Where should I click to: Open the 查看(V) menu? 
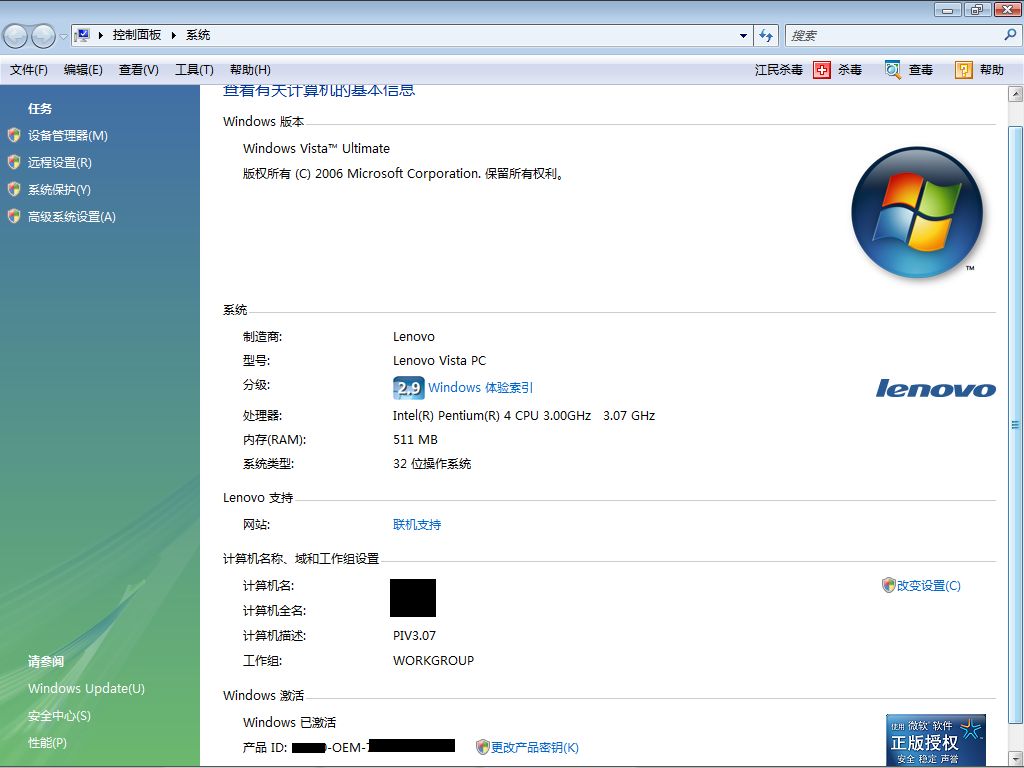pos(138,70)
